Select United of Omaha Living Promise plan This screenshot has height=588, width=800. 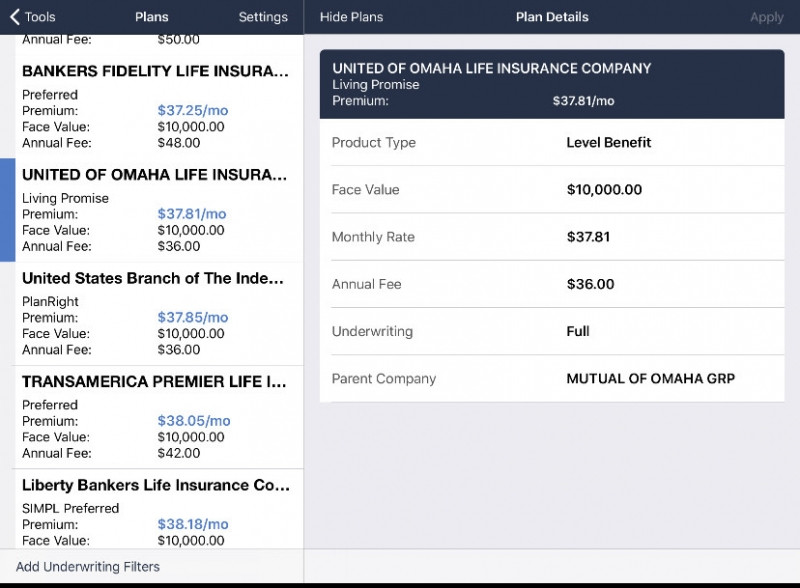(x=159, y=210)
